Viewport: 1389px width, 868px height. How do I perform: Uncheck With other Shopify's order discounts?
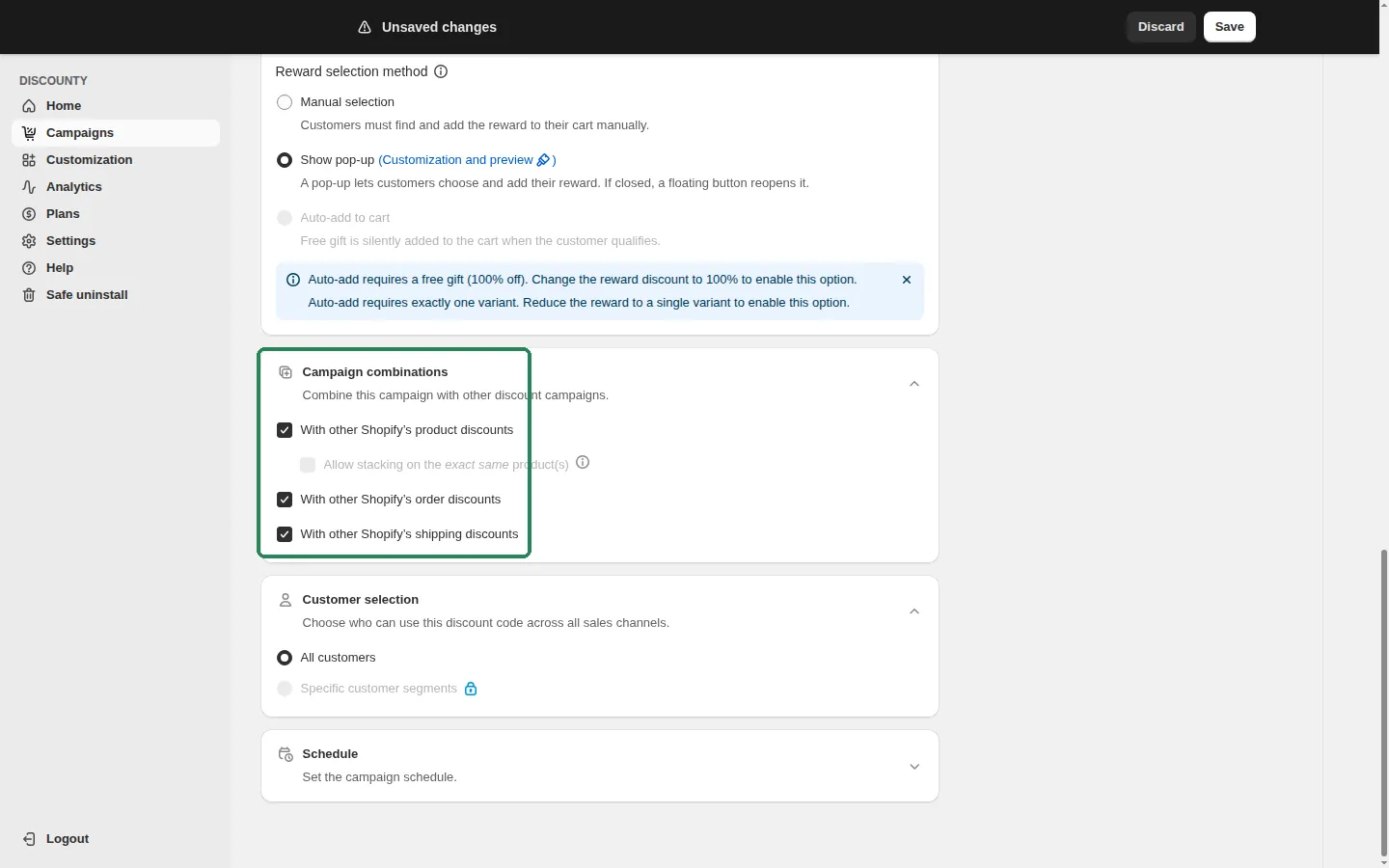285,500
